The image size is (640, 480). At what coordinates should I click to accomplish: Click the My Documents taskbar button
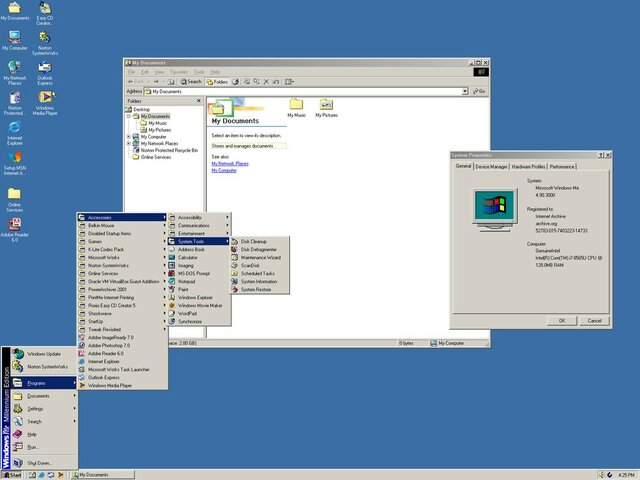point(102,475)
